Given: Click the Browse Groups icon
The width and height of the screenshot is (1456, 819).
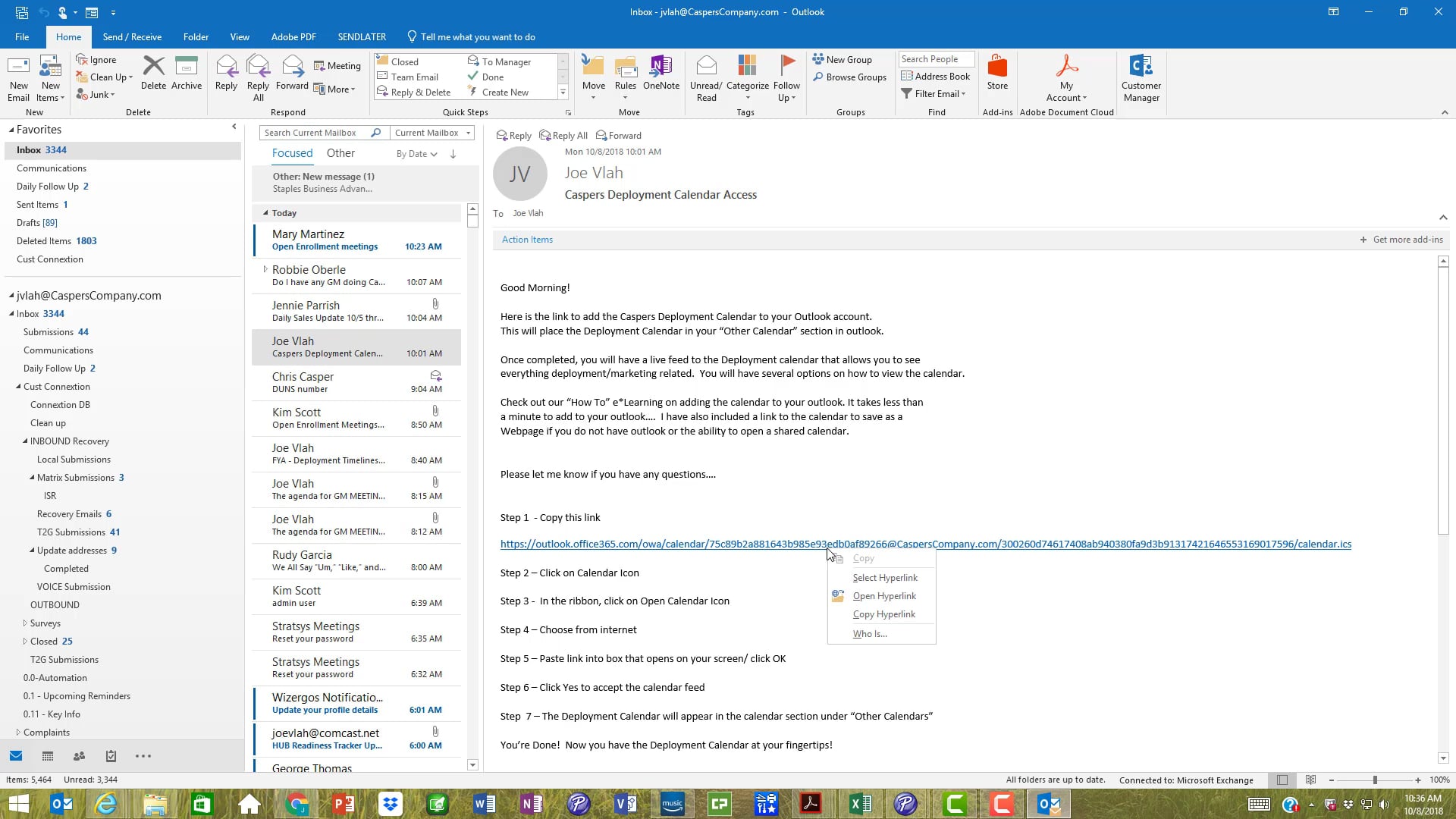Looking at the screenshot, I should coord(849,77).
